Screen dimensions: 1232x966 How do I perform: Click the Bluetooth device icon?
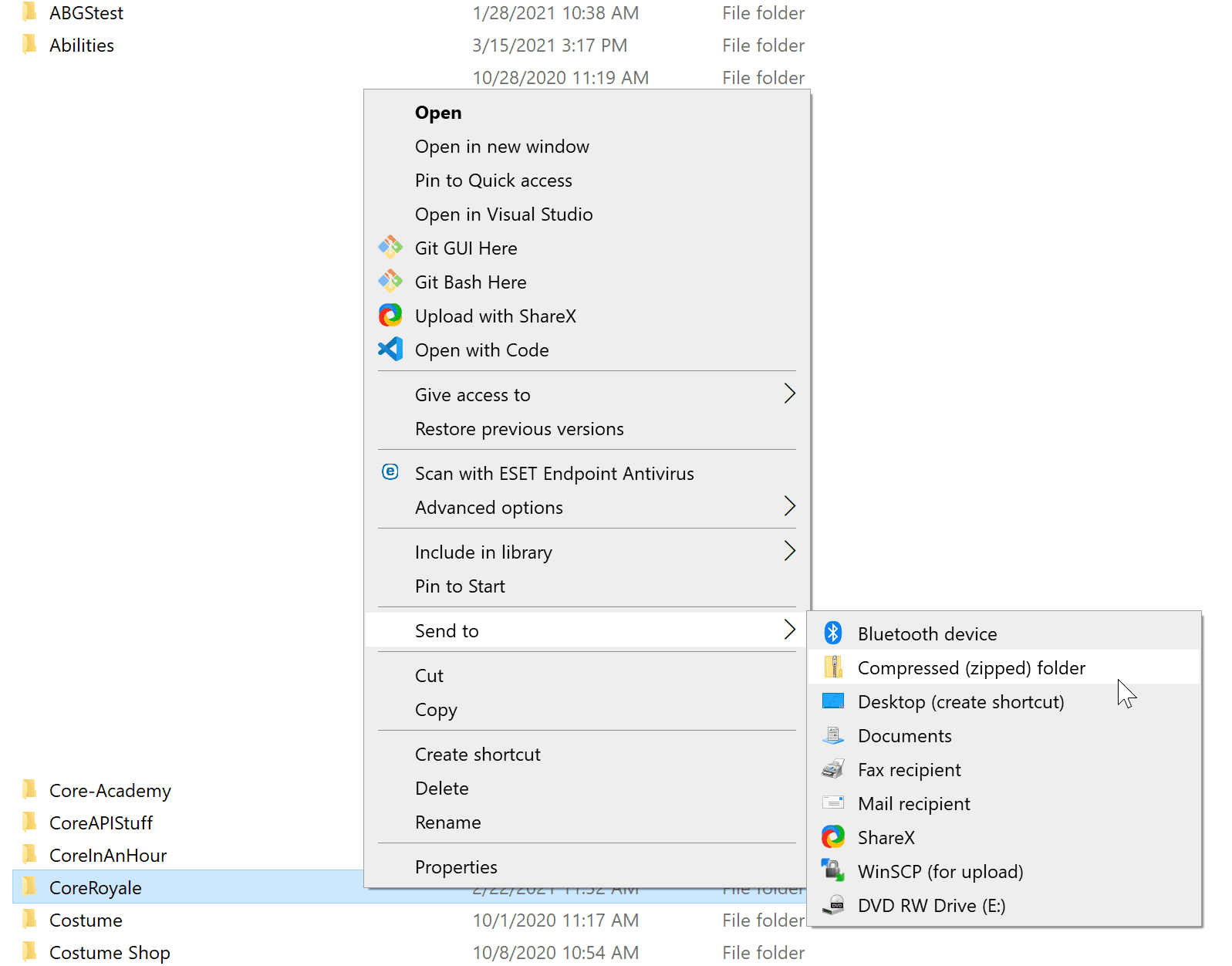833,633
